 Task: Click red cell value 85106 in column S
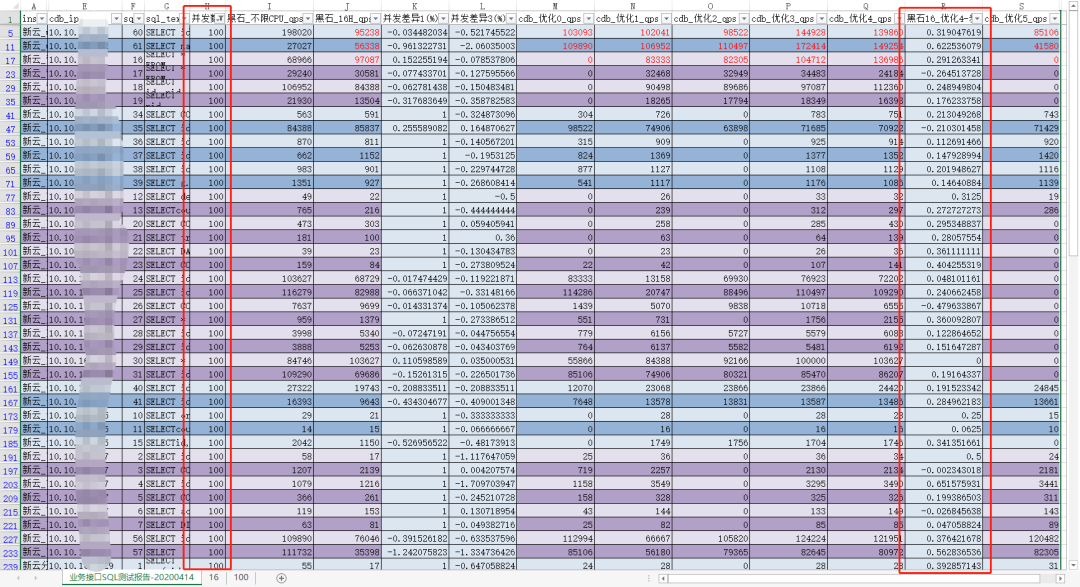tap(1021, 32)
